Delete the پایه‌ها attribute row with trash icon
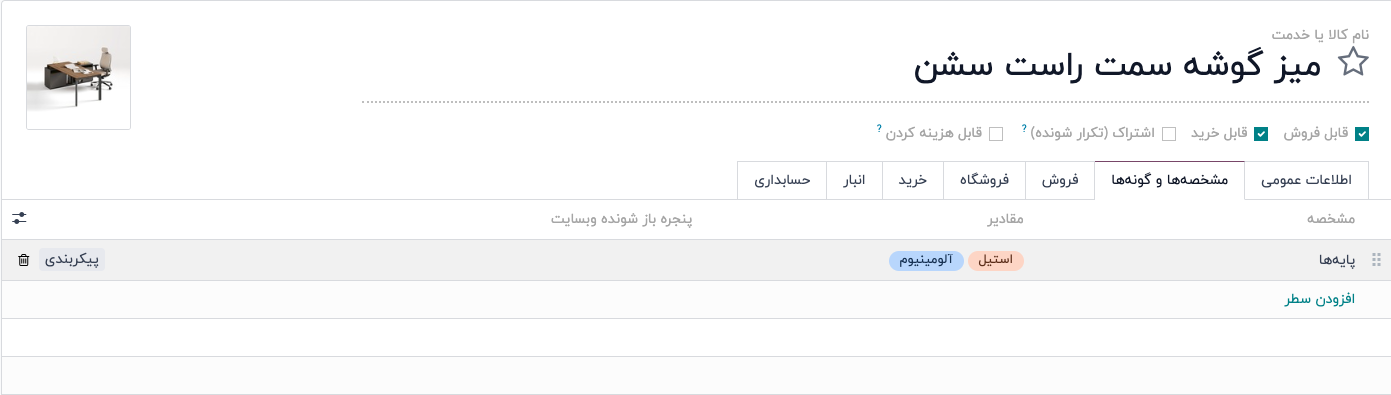 pos(24,260)
